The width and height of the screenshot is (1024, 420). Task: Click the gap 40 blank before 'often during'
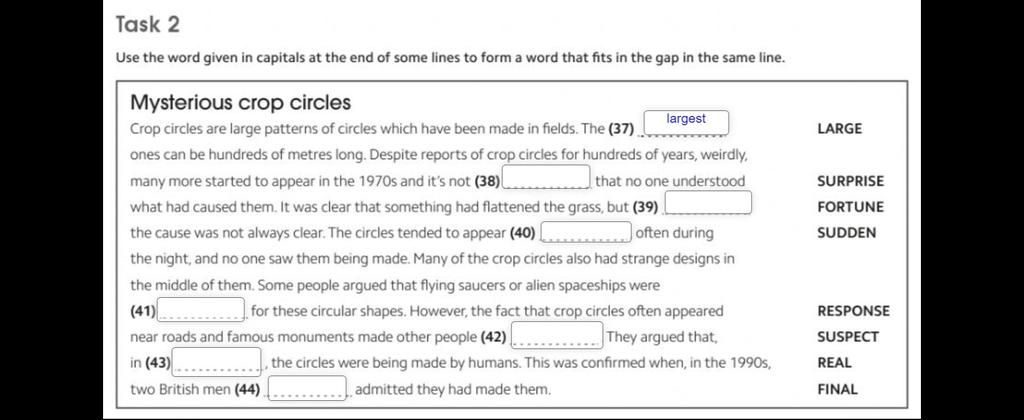(x=586, y=232)
